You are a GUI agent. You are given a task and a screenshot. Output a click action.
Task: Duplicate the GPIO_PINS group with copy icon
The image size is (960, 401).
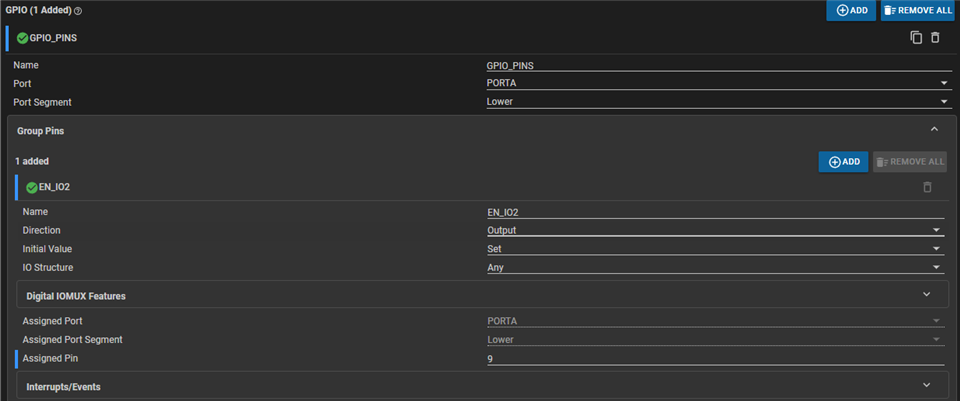[x=916, y=37]
